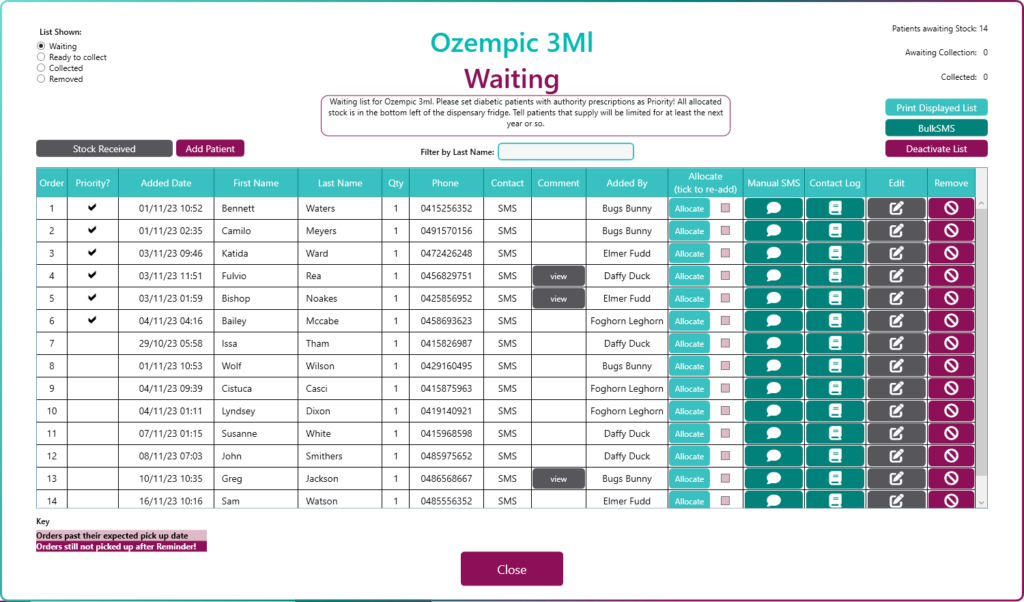Edit the Katida Ward entry
1024x602 pixels.
[x=896, y=253]
